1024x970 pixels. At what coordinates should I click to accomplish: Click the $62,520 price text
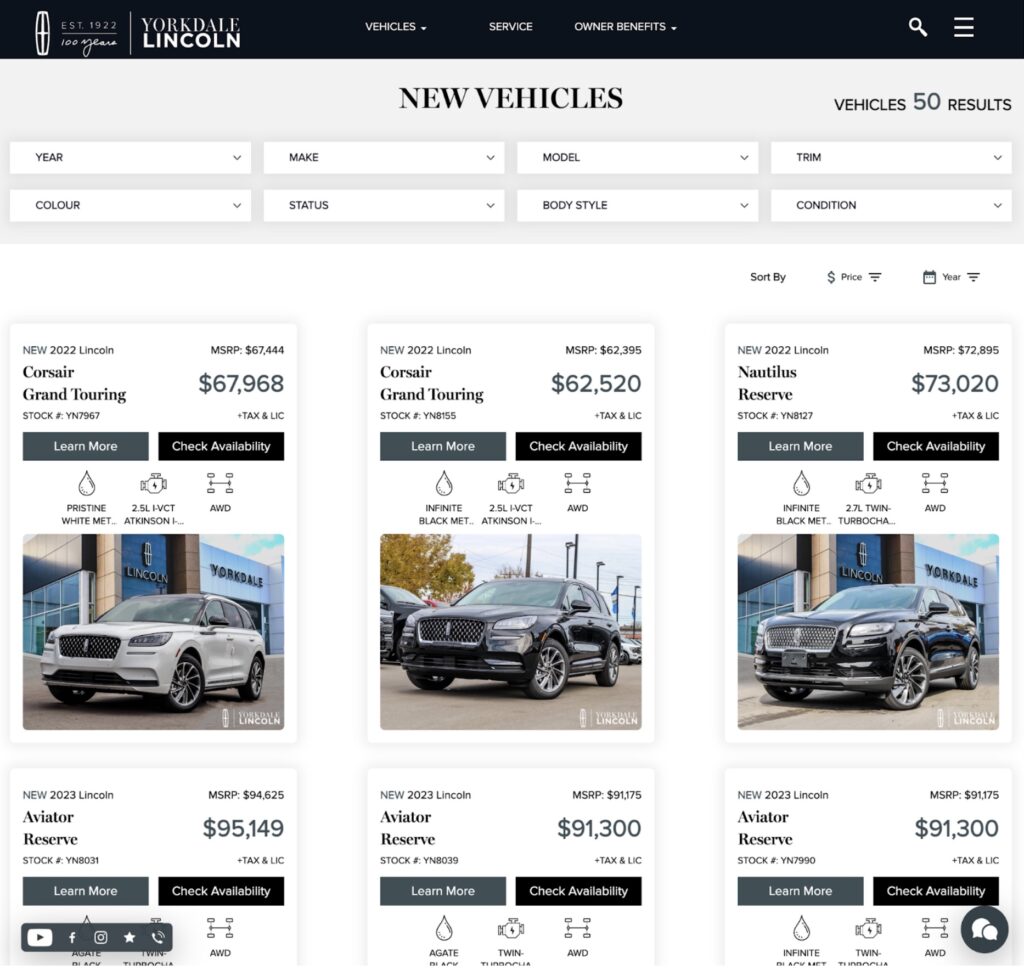596,383
